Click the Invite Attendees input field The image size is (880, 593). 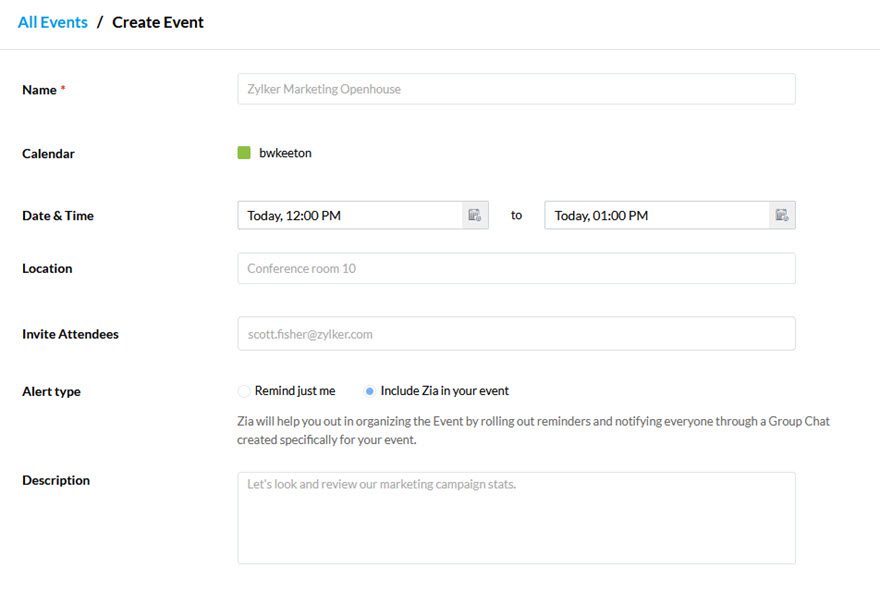516,333
